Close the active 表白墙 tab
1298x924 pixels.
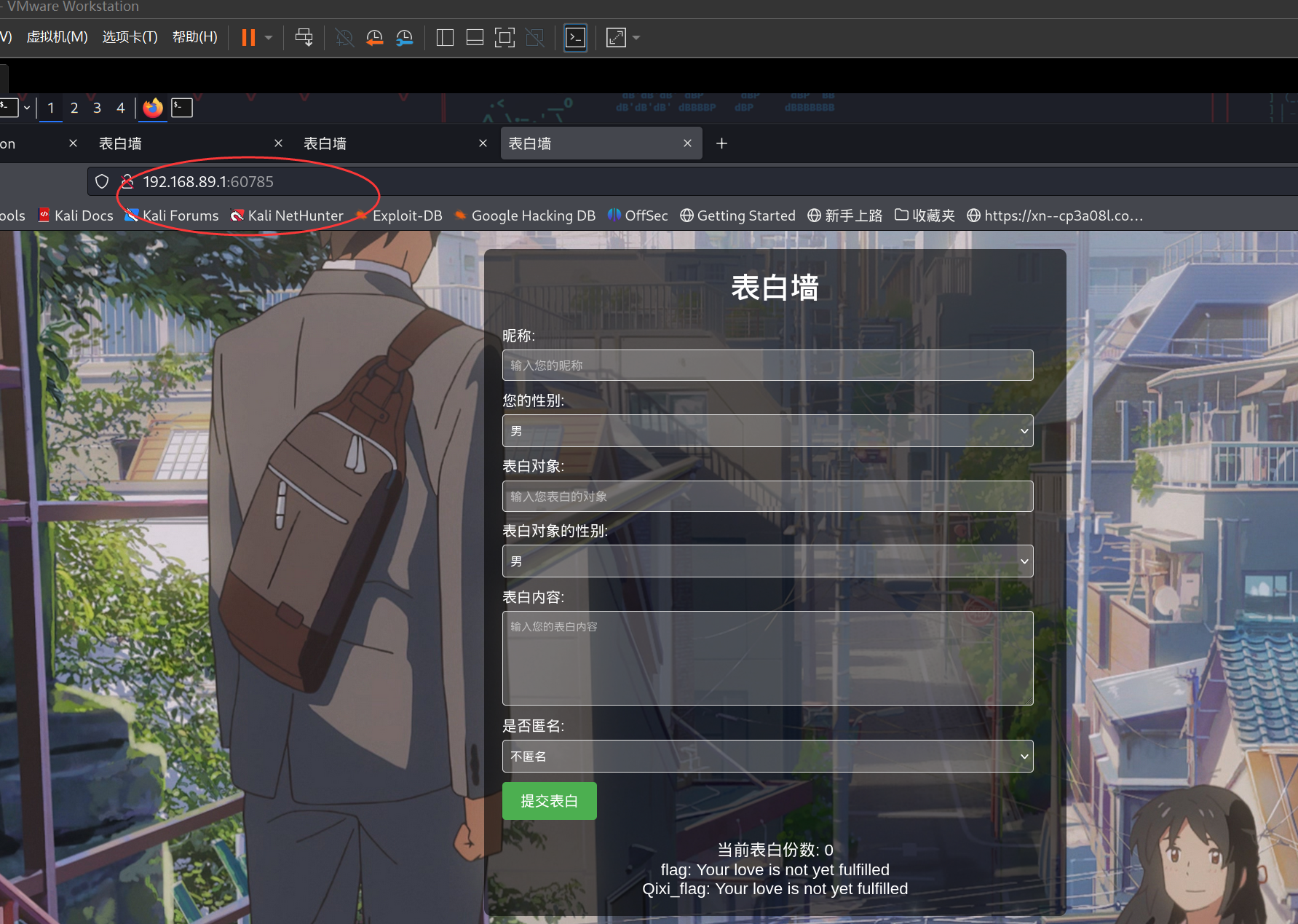[x=687, y=143]
